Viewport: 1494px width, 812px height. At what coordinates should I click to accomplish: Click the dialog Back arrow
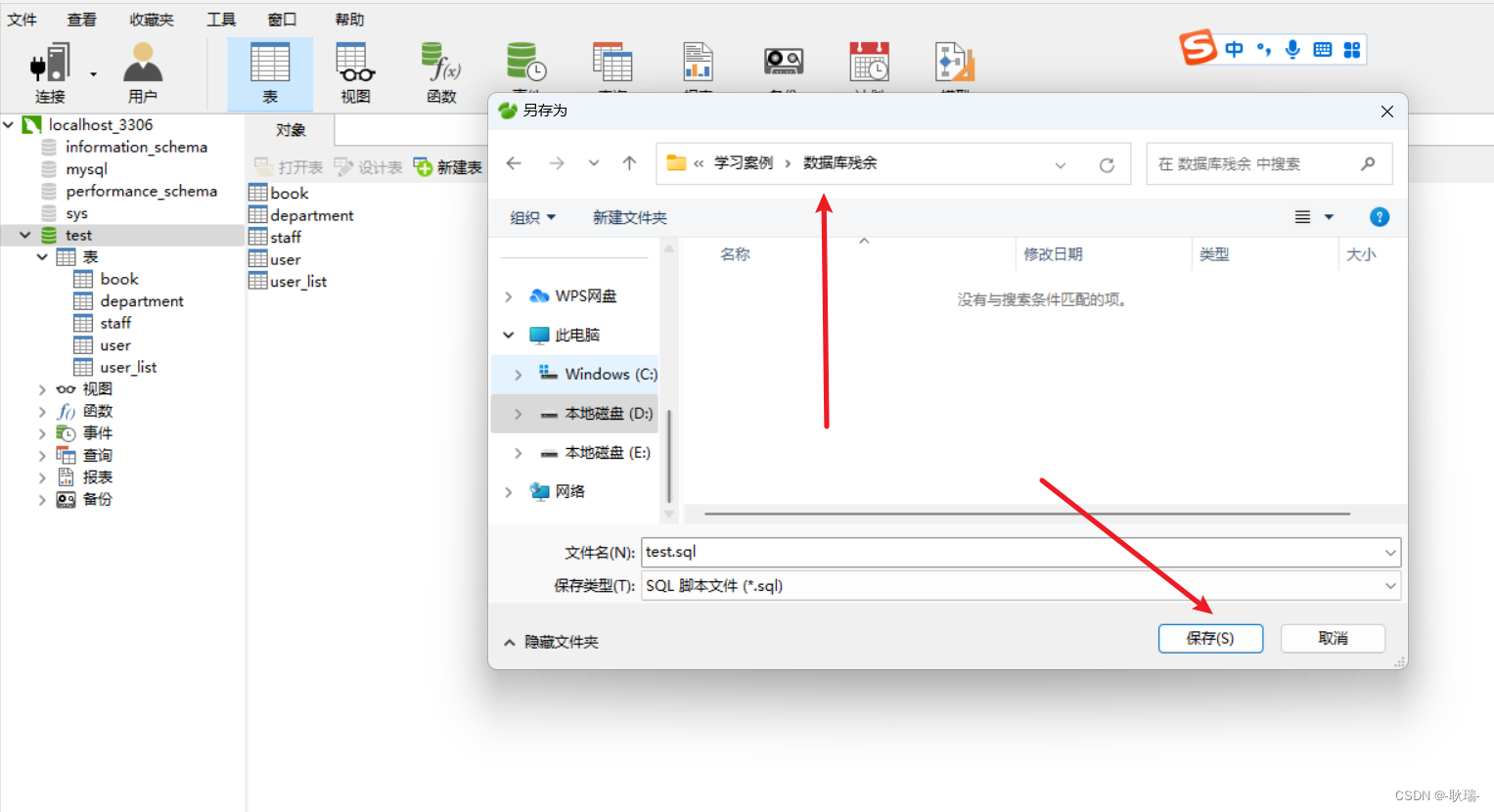514,163
